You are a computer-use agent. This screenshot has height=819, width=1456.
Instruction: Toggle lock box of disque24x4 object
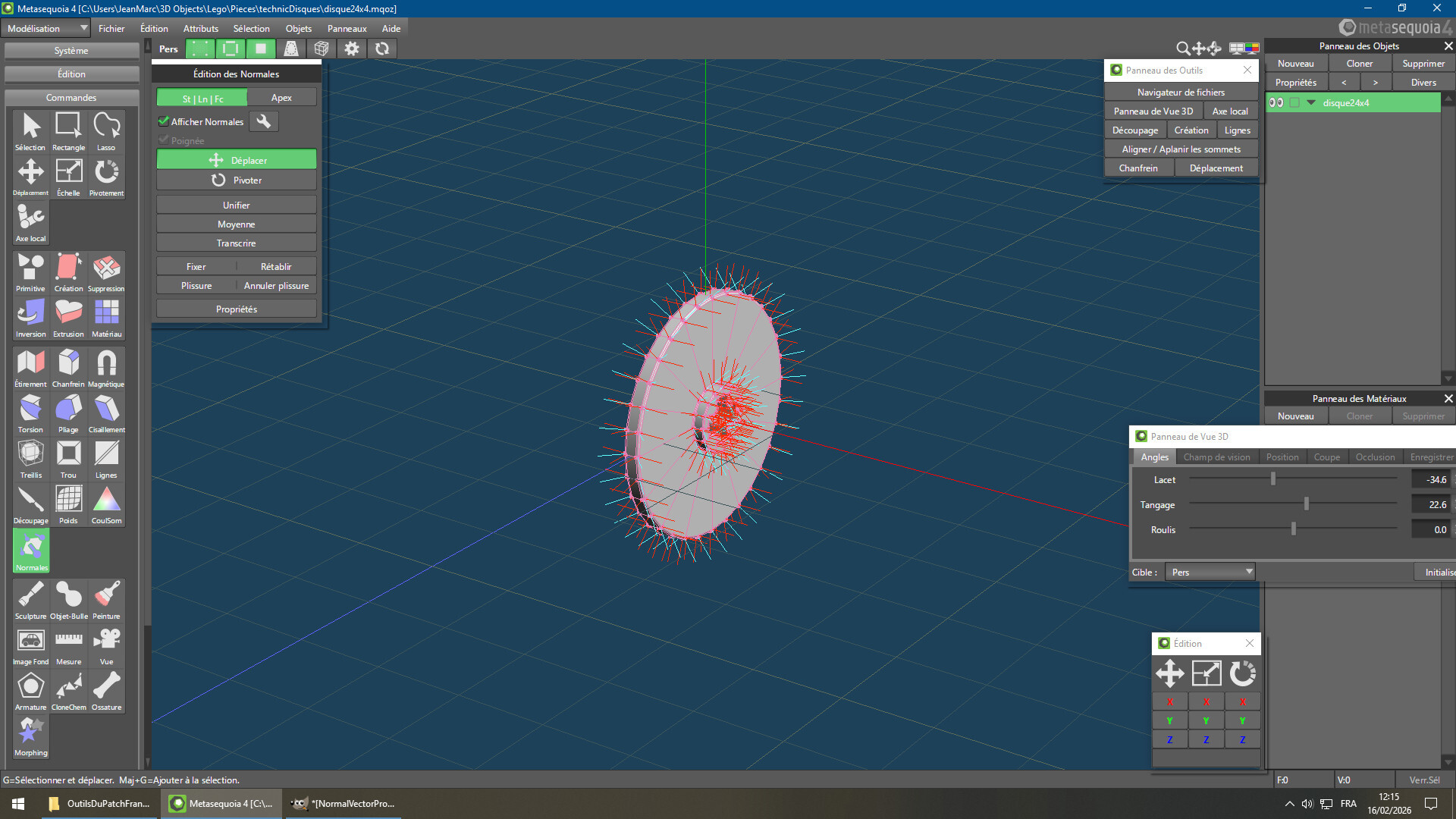[1294, 102]
